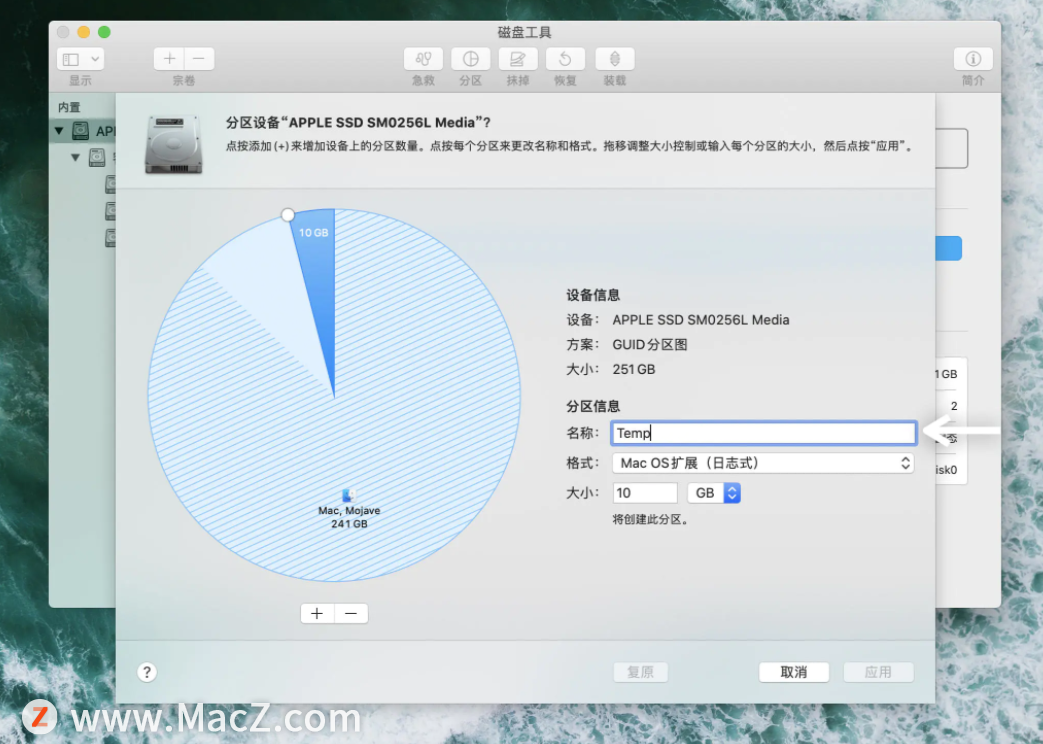The width and height of the screenshot is (1043, 744).
Task: Click the 内置 sidebar section header
Action: (x=69, y=107)
